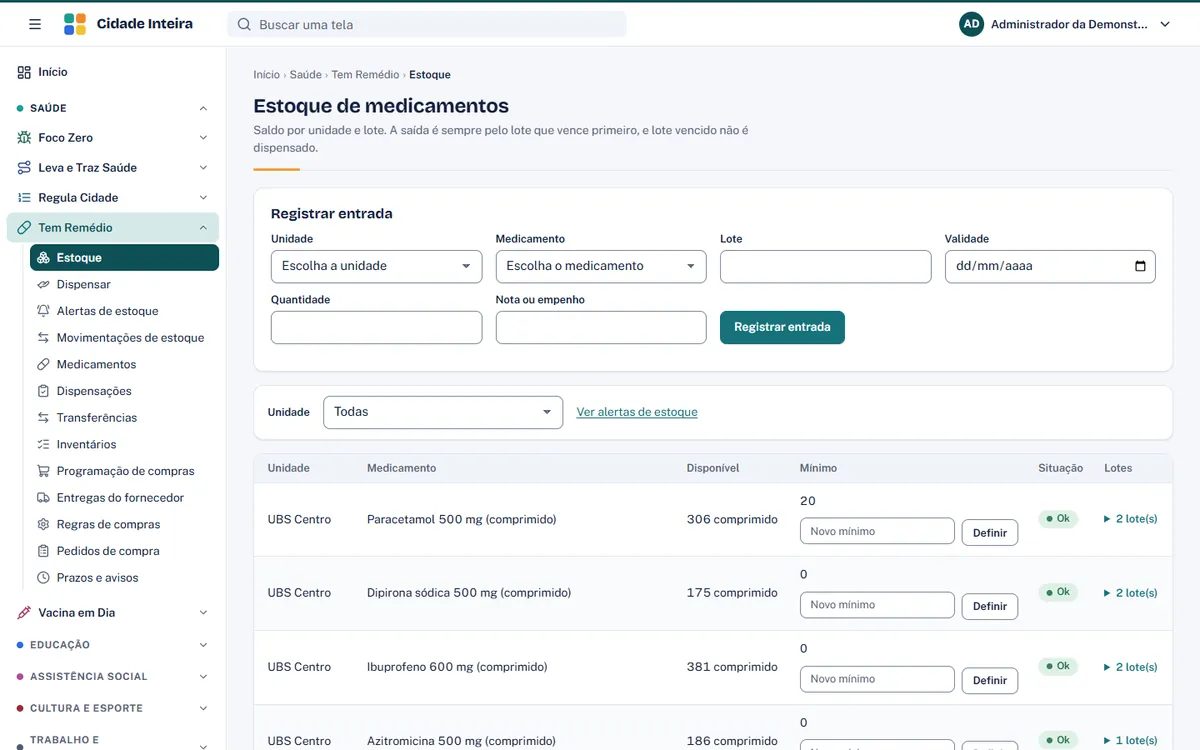Open Alertas de estoque in sidebar
The height and width of the screenshot is (750, 1200).
point(124,311)
